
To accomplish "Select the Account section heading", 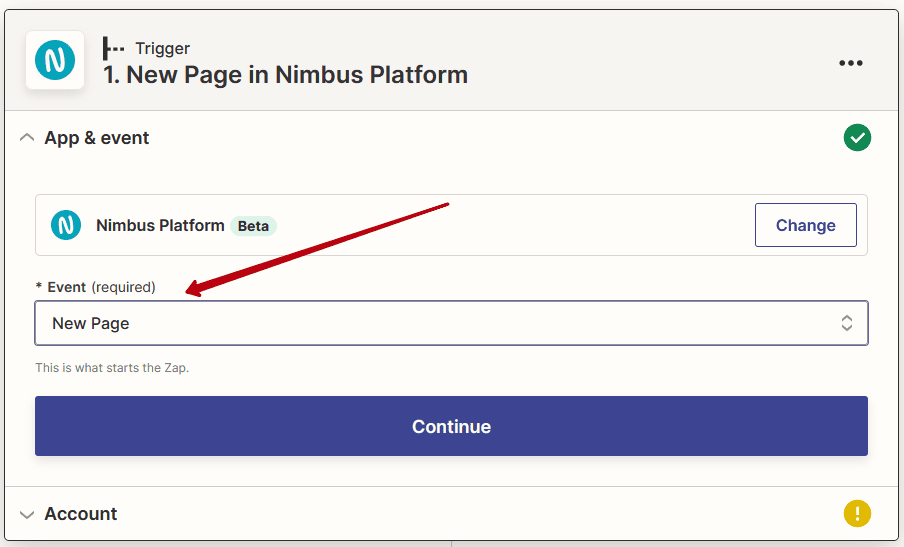I will click(81, 514).
